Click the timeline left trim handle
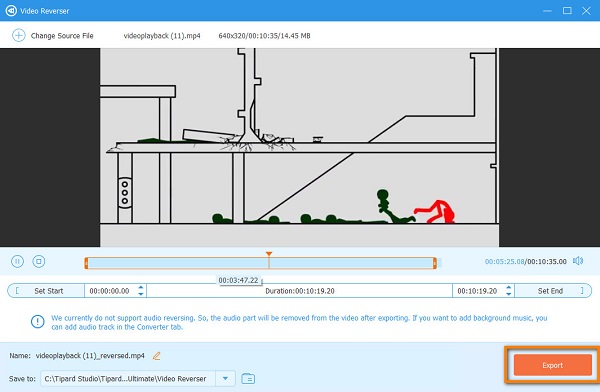This screenshot has width=600, height=392. [x=86, y=263]
